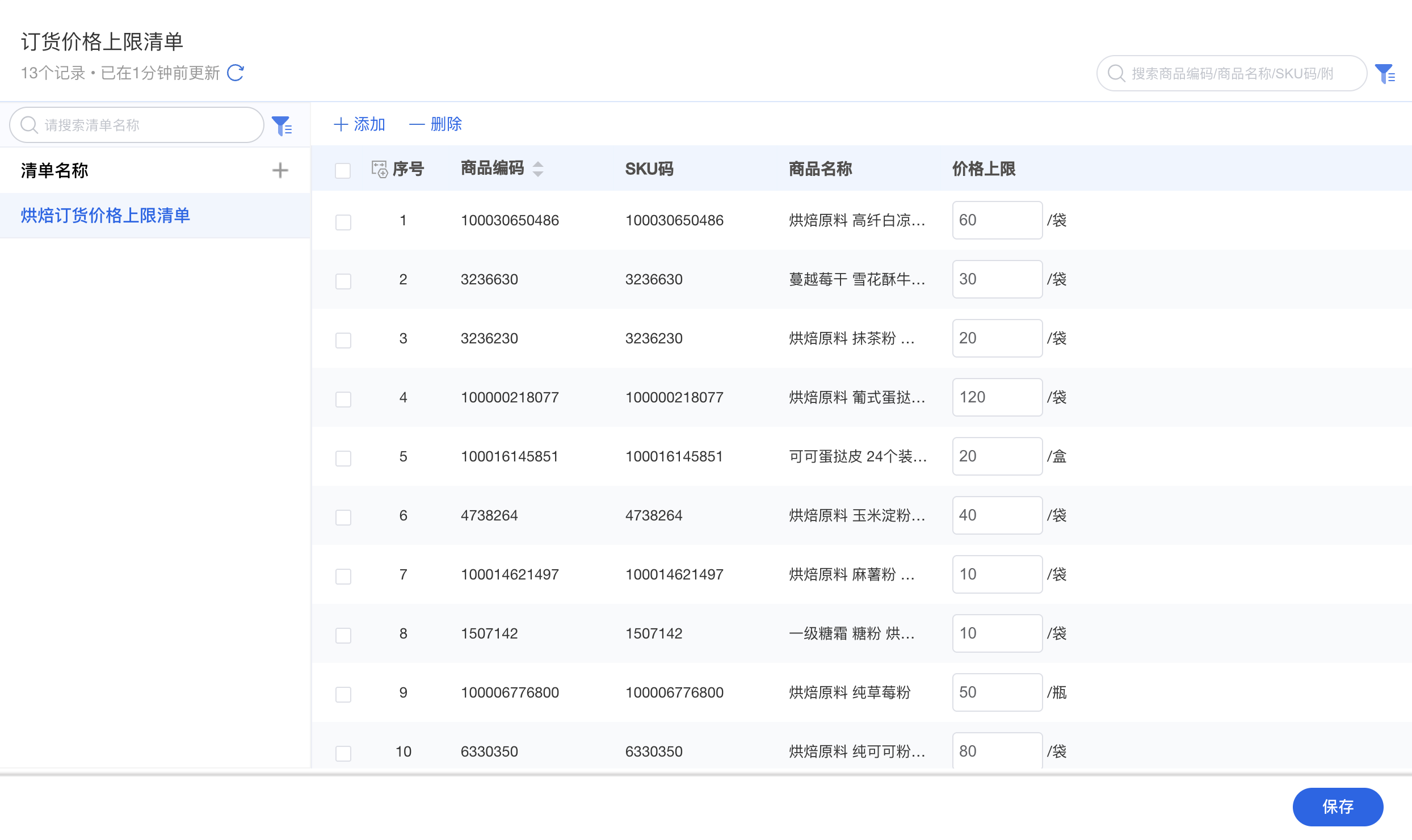Click the filter icon beside the list name search
This screenshot has width=1412, height=840.
tap(281, 125)
